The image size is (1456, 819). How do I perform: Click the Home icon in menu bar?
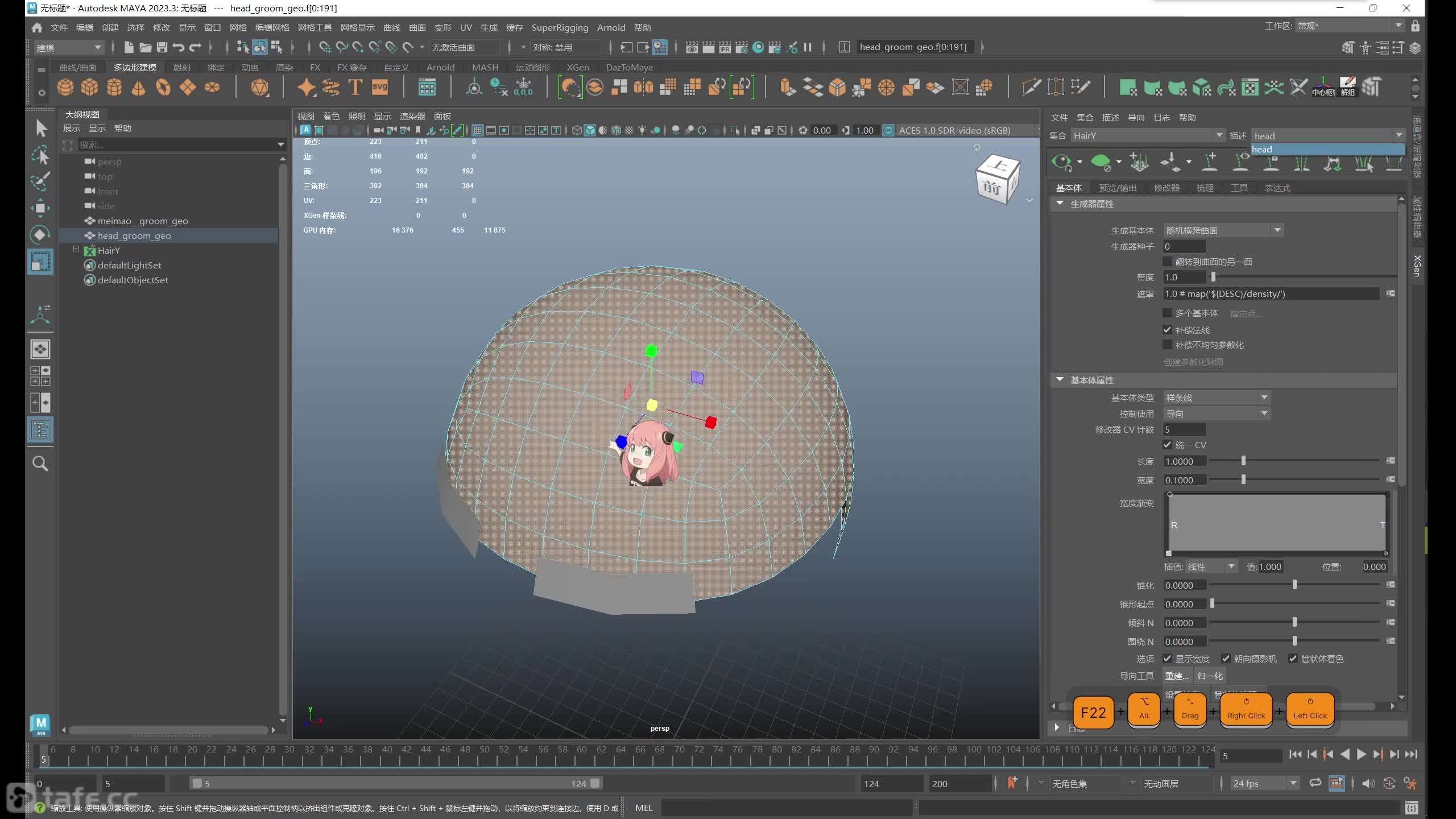click(37, 27)
